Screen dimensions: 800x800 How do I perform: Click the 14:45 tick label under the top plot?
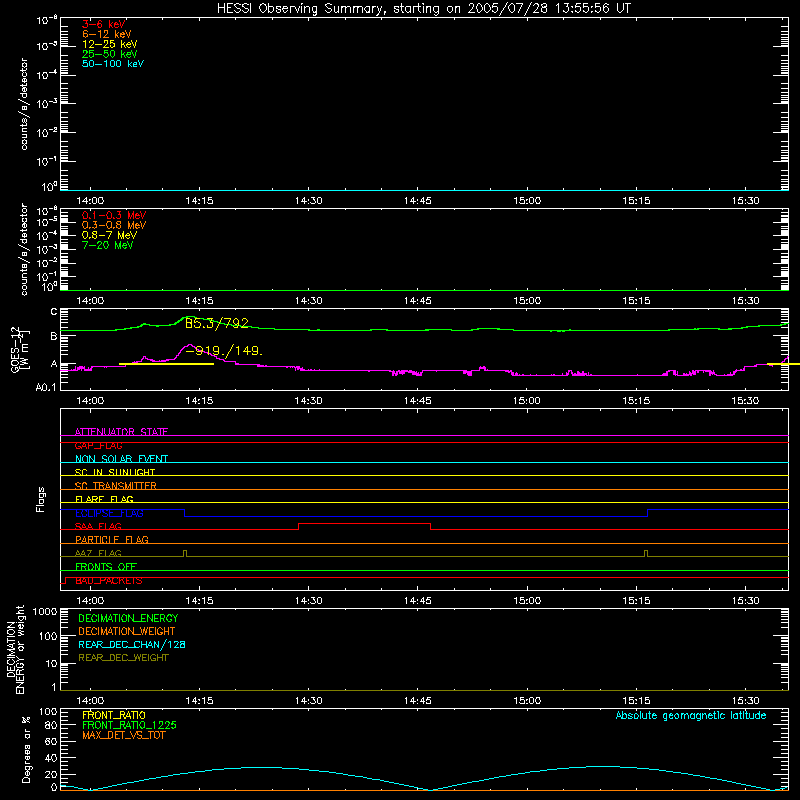pos(417,201)
